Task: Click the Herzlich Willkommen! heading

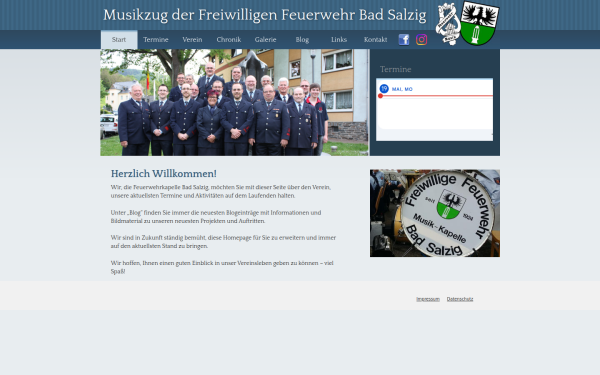Action: click(x=164, y=174)
